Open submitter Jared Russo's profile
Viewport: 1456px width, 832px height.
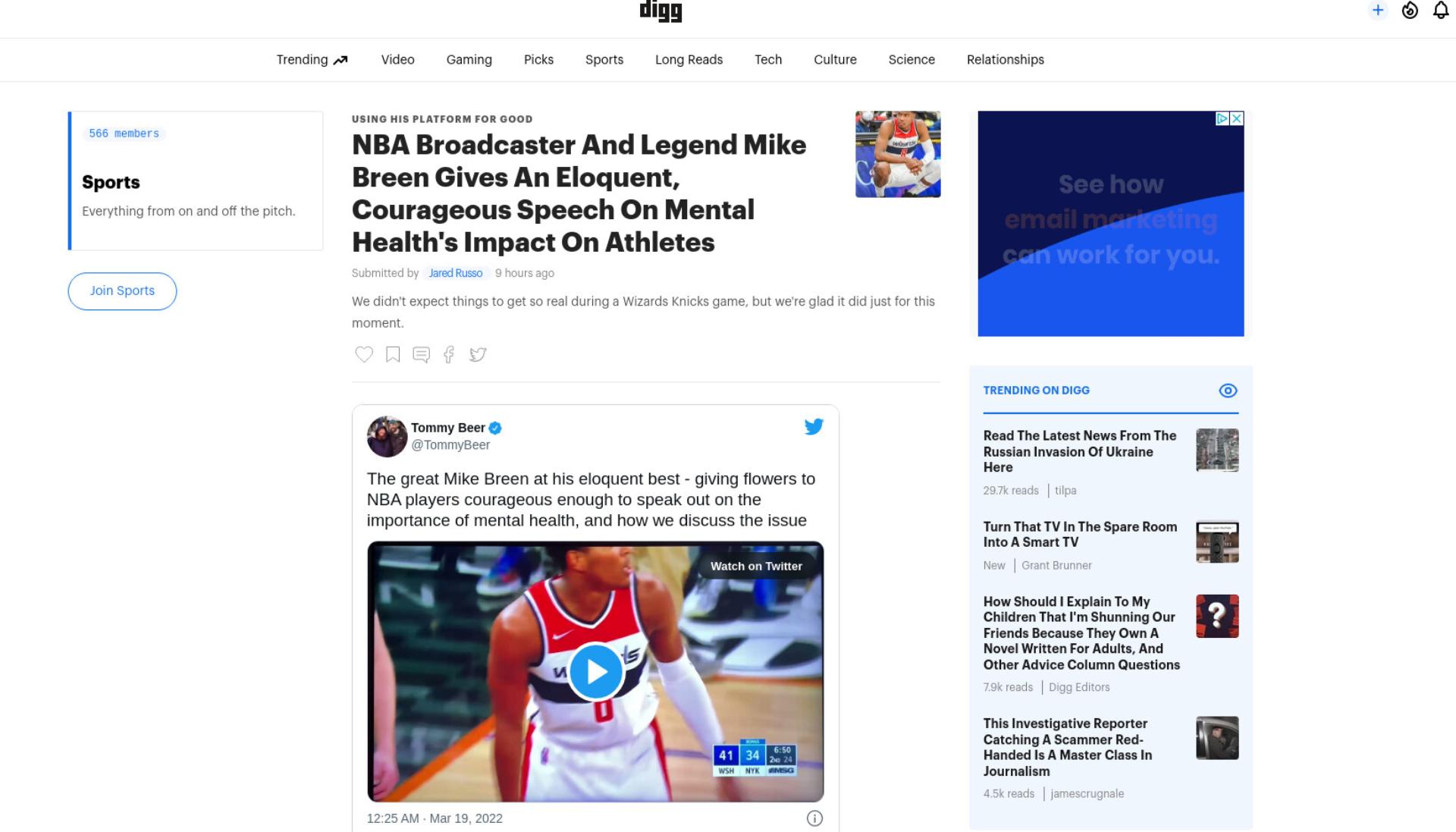[x=456, y=273]
